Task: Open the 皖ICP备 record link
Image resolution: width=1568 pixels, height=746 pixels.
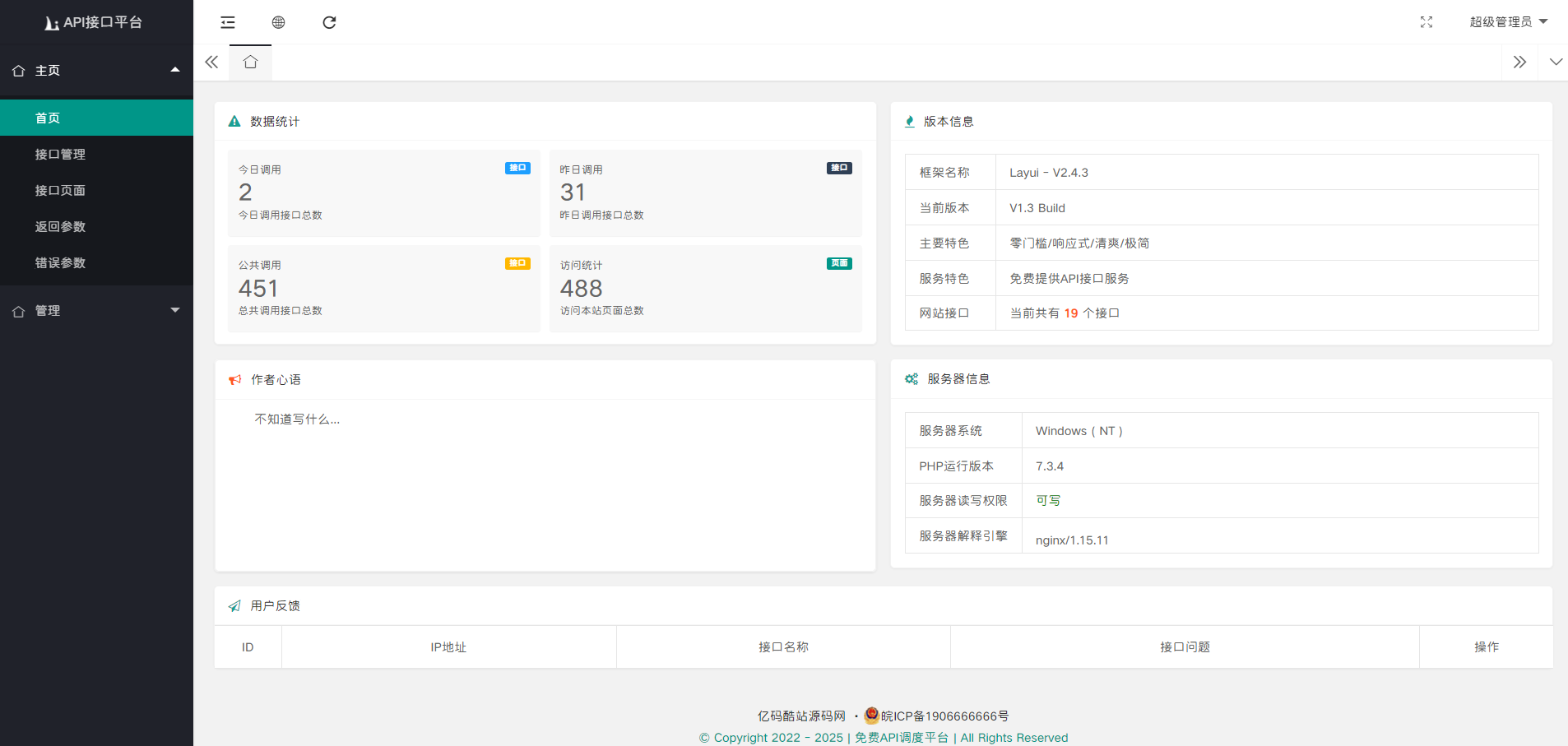Action: pyautogui.click(x=944, y=716)
